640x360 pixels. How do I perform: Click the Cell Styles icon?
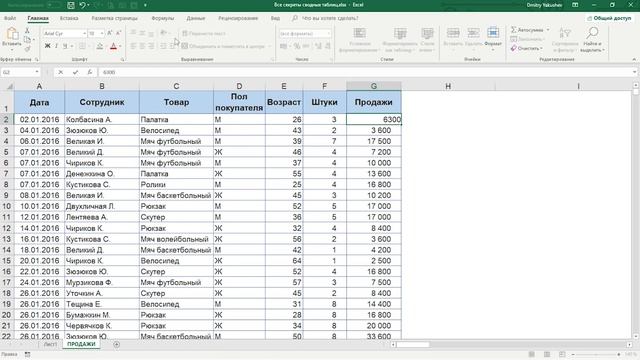coord(427,33)
